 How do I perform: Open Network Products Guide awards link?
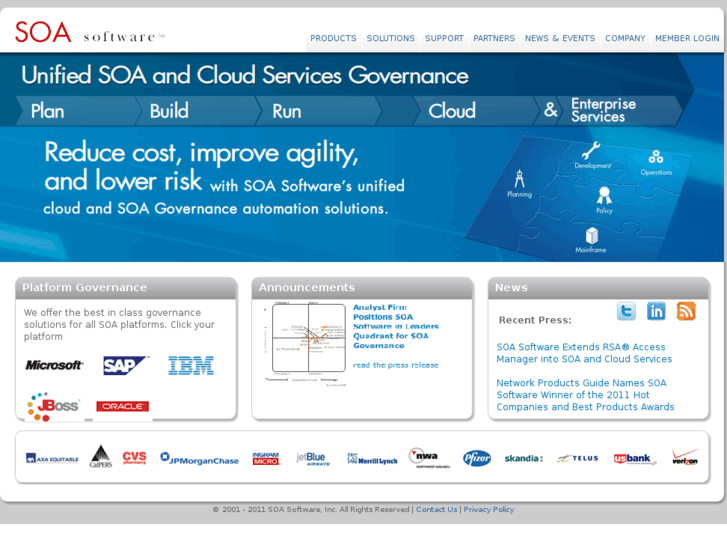[585, 395]
